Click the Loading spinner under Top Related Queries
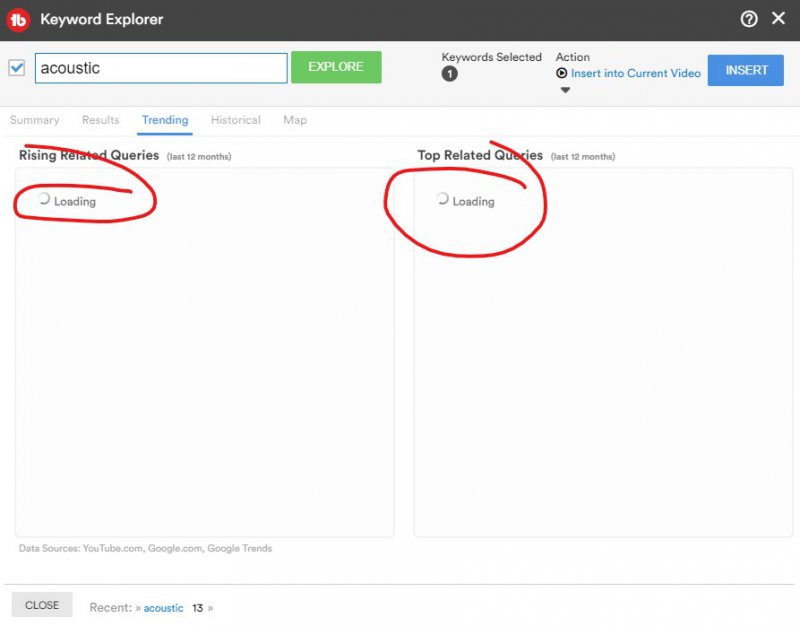 click(x=442, y=200)
